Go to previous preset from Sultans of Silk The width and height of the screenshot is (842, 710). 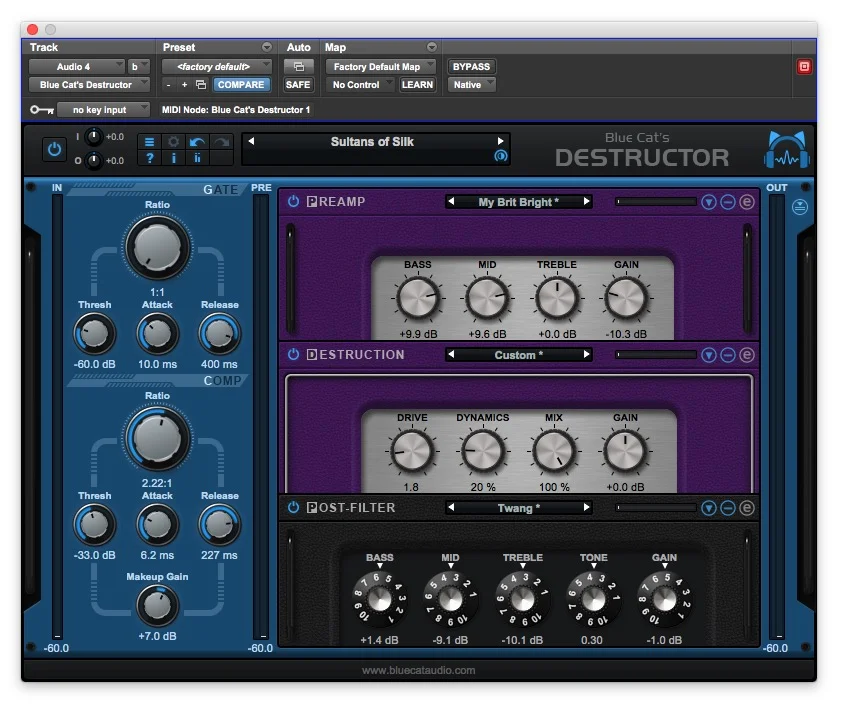tap(251, 141)
